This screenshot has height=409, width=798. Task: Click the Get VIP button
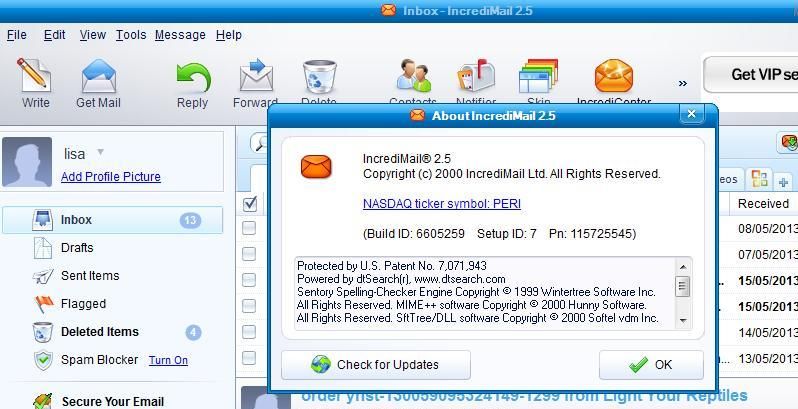pyautogui.click(x=751, y=75)
